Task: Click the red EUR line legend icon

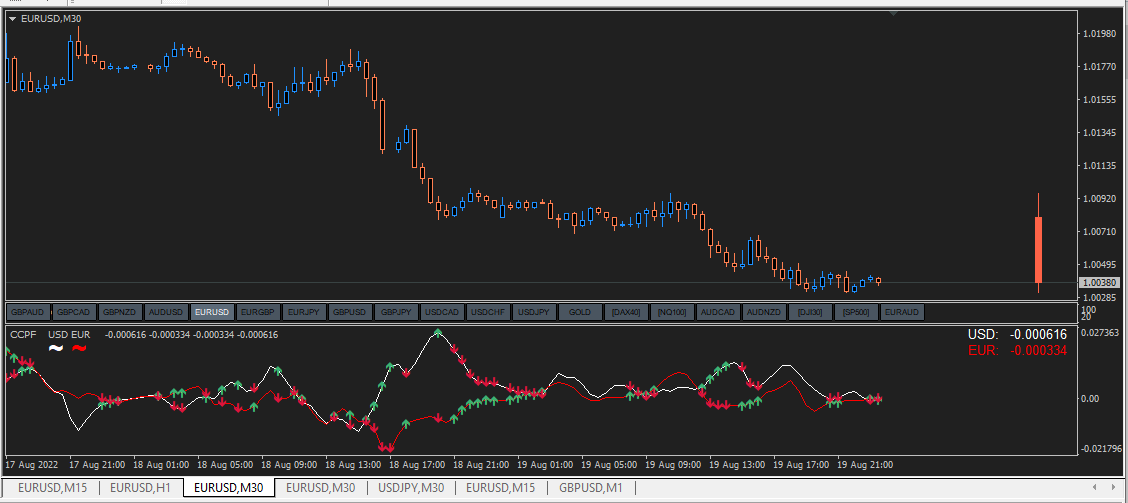Action: tap(79, 349)
